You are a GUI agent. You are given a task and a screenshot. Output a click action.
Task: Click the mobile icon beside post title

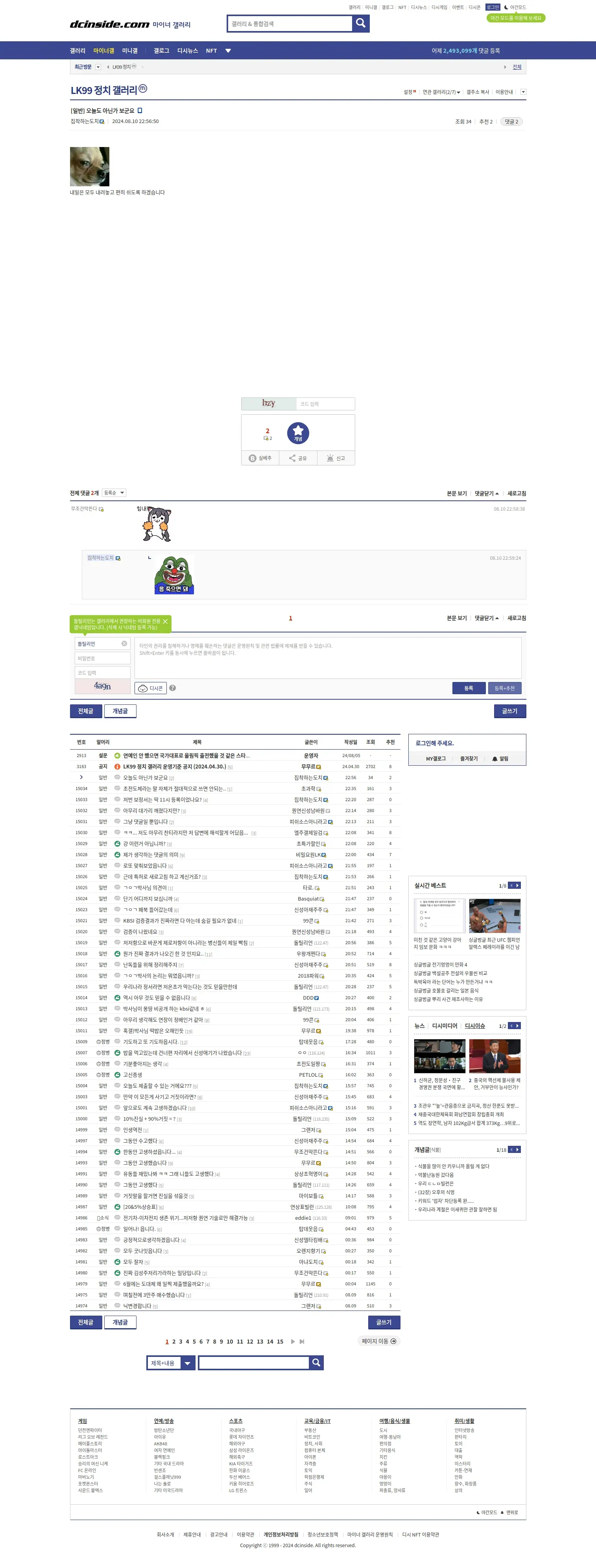coord(140,111)
